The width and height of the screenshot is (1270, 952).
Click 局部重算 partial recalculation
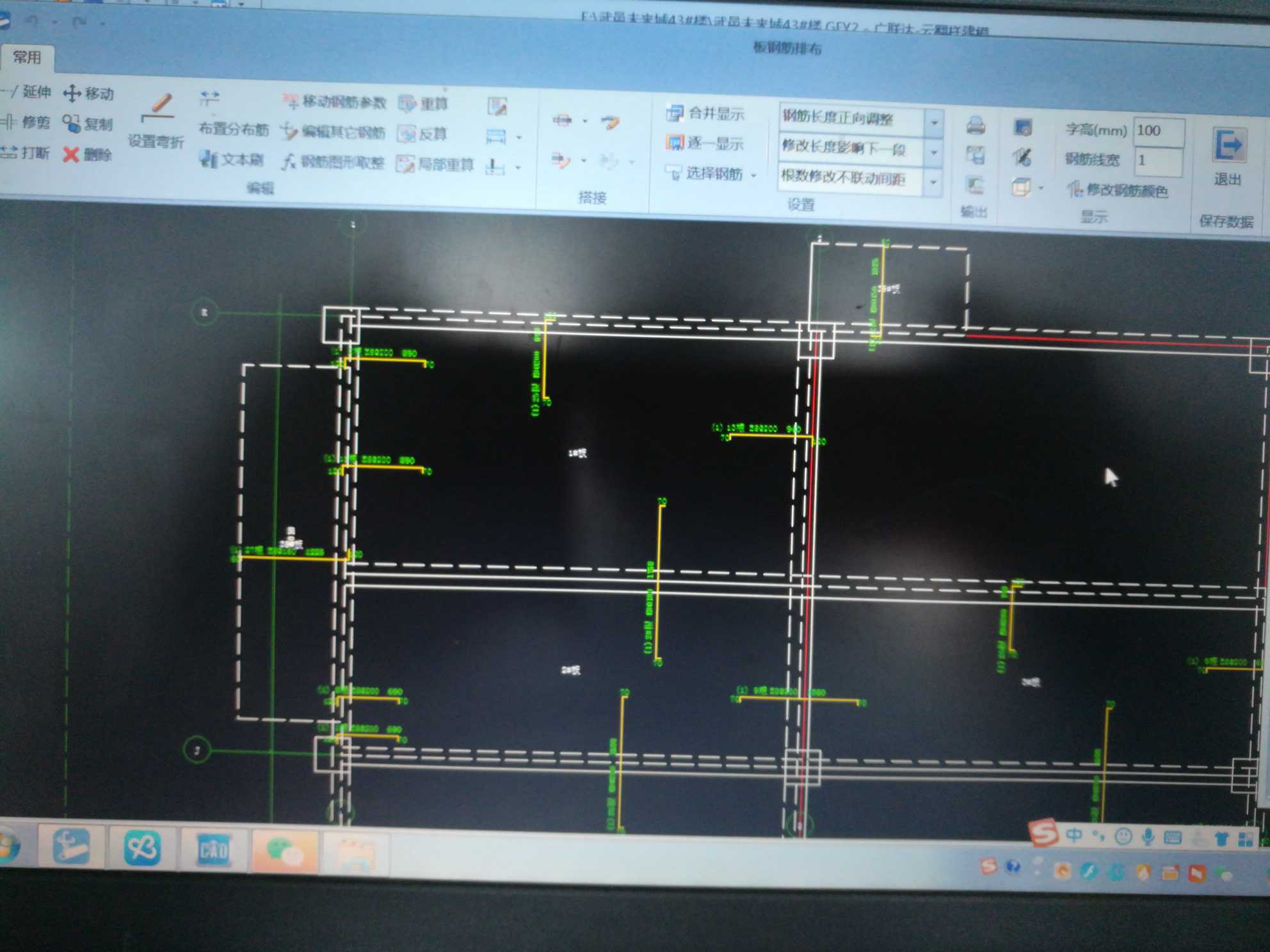click(435, 164)
